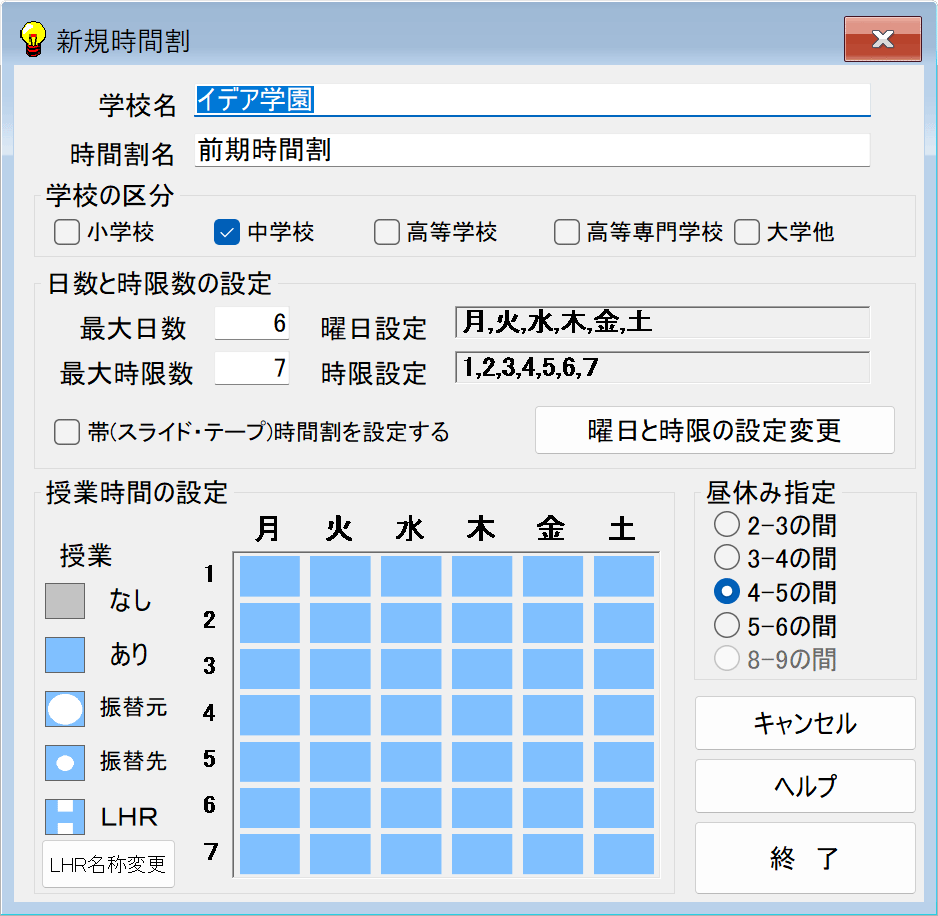Click the 最大時限数 value field
938x916 pixels.
pos(252,369)
